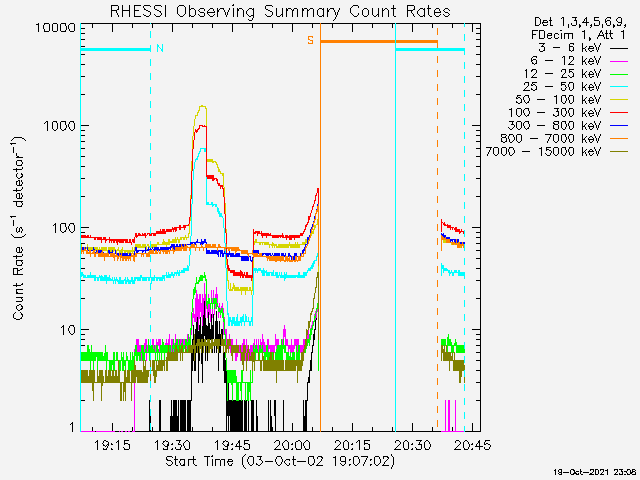Click the dashed orange vertical SAA end line

438,228
